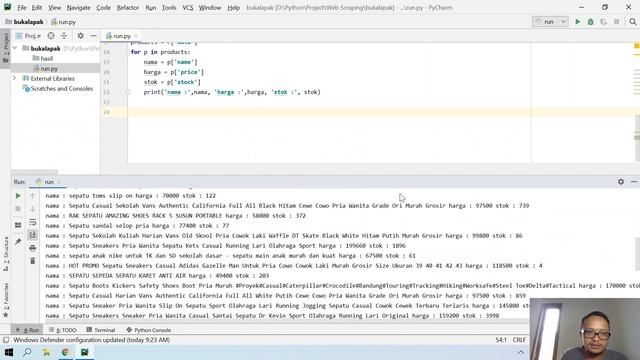Click the 54:1 cursor position indicator
Viewport: 640px width, 360px height.
[x=501, y=340]
